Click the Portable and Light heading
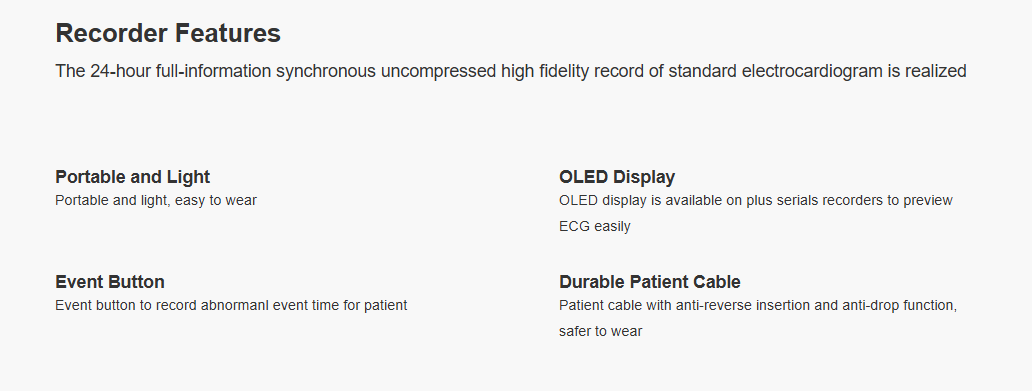This screenshot has width=1032, height=391. 132,177
